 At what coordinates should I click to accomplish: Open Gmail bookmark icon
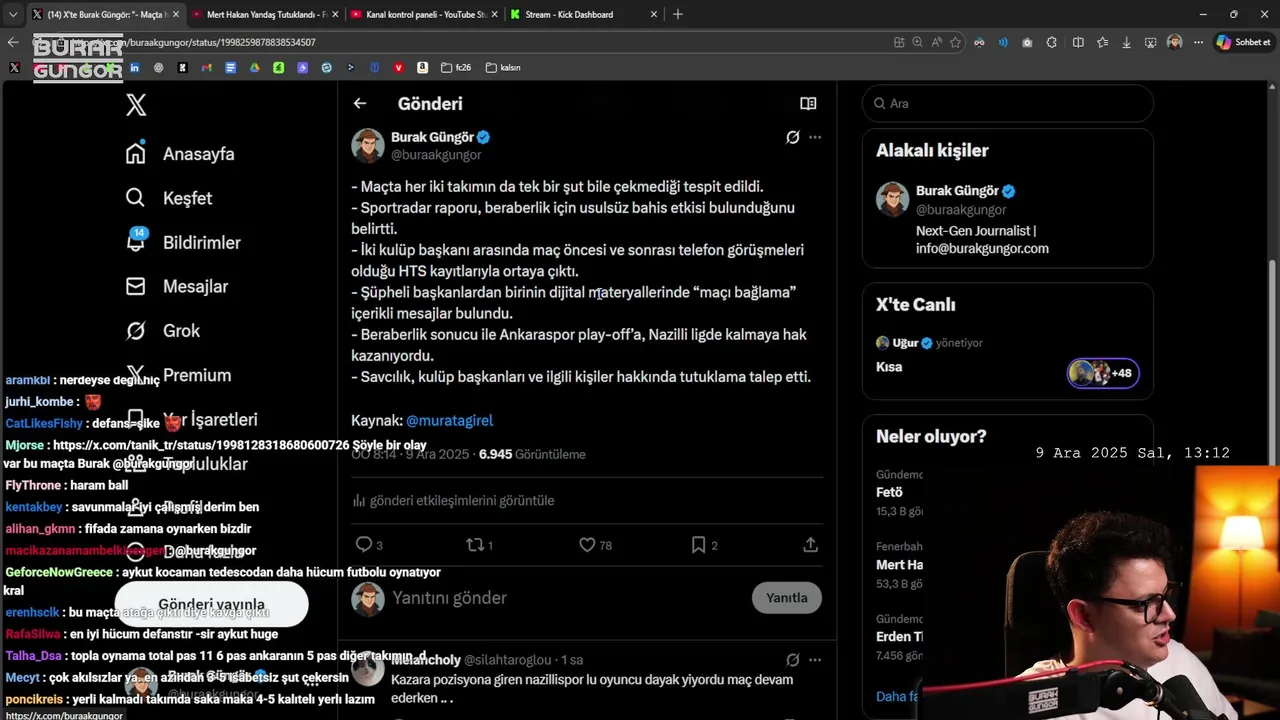[206, 67]
